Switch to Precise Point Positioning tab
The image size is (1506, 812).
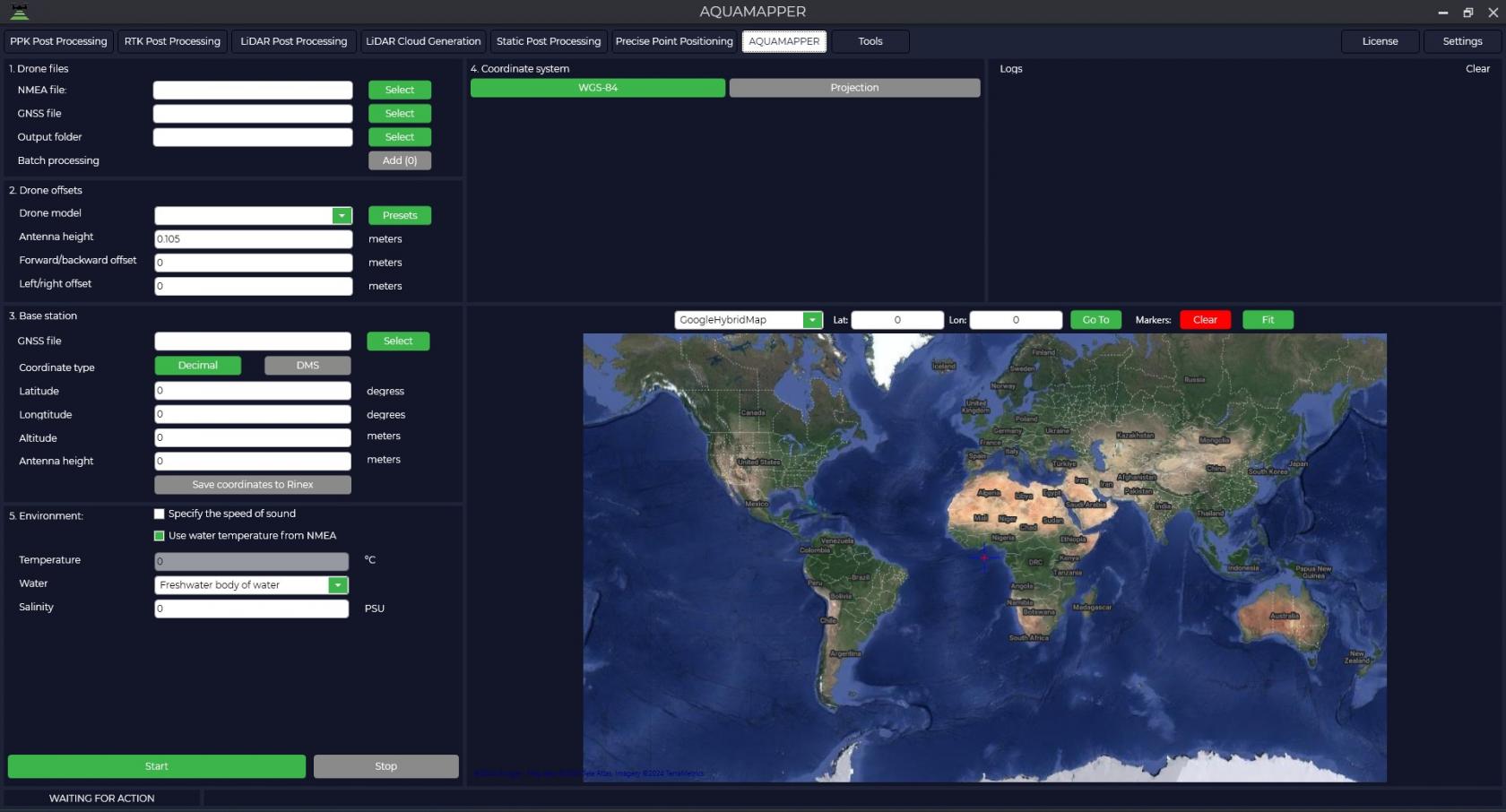[x=674, y=41]
